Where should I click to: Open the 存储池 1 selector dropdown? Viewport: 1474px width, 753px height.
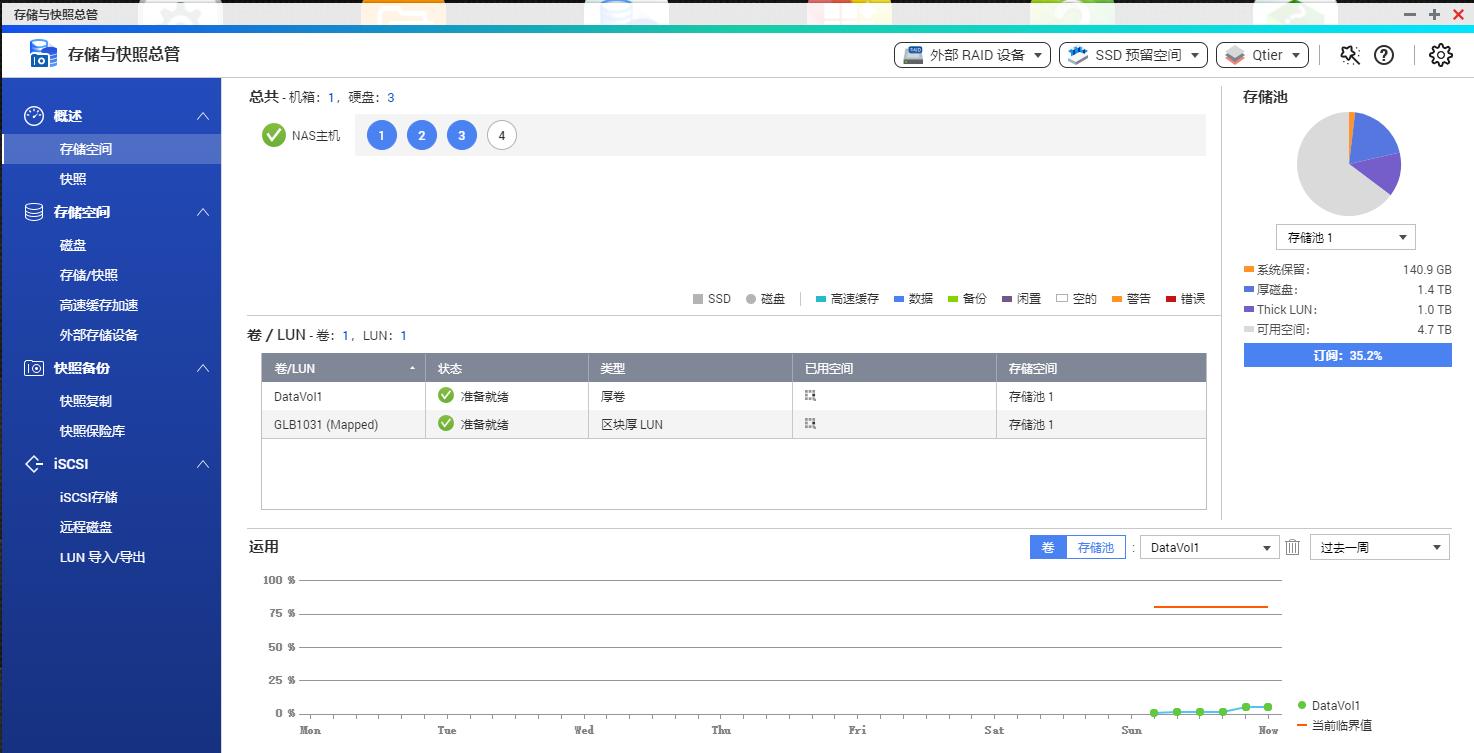click(1345, 236)
